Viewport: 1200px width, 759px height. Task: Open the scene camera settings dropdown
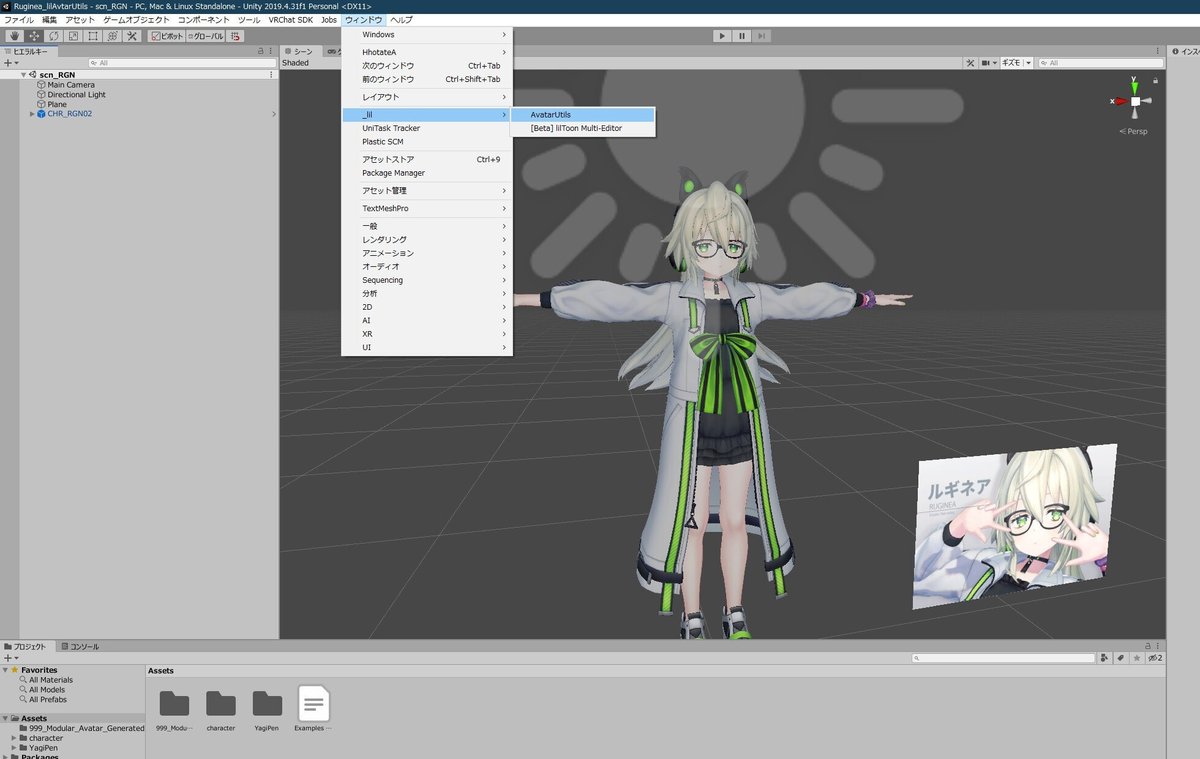tap(989, 62)
